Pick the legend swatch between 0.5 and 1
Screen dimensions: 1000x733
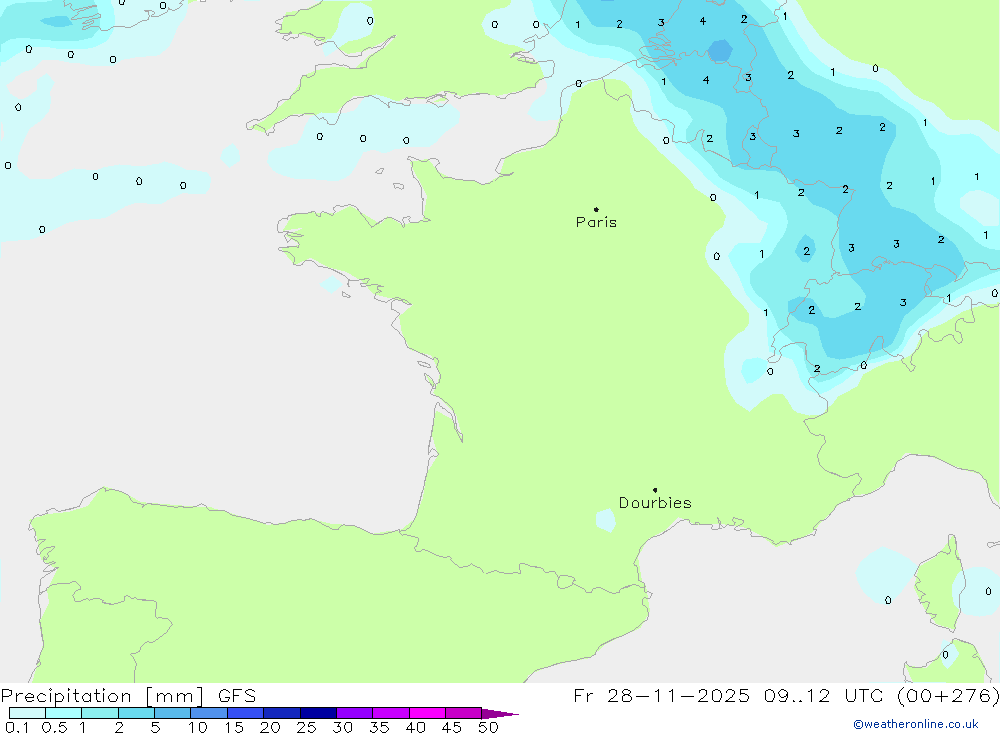click(x=64, y=713)
